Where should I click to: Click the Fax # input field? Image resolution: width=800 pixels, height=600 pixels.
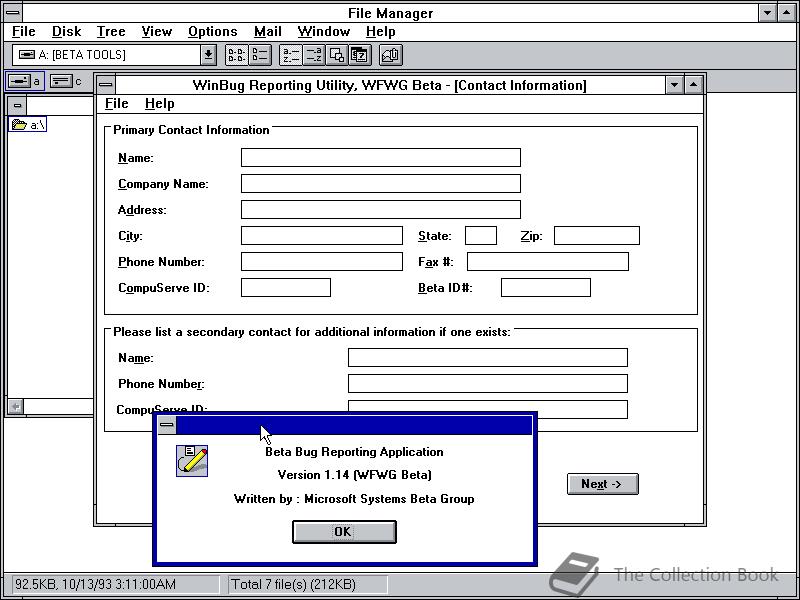coord(547,261)
